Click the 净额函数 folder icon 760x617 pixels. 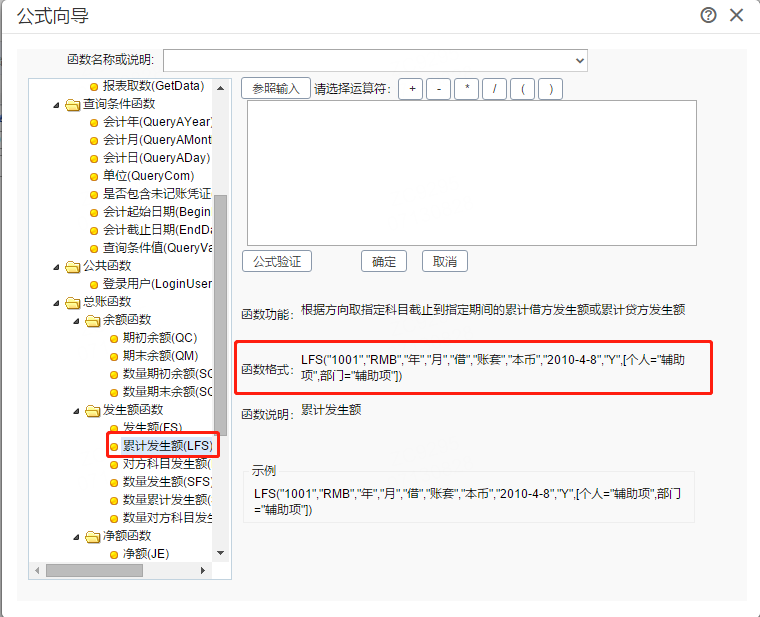point(93,537)
